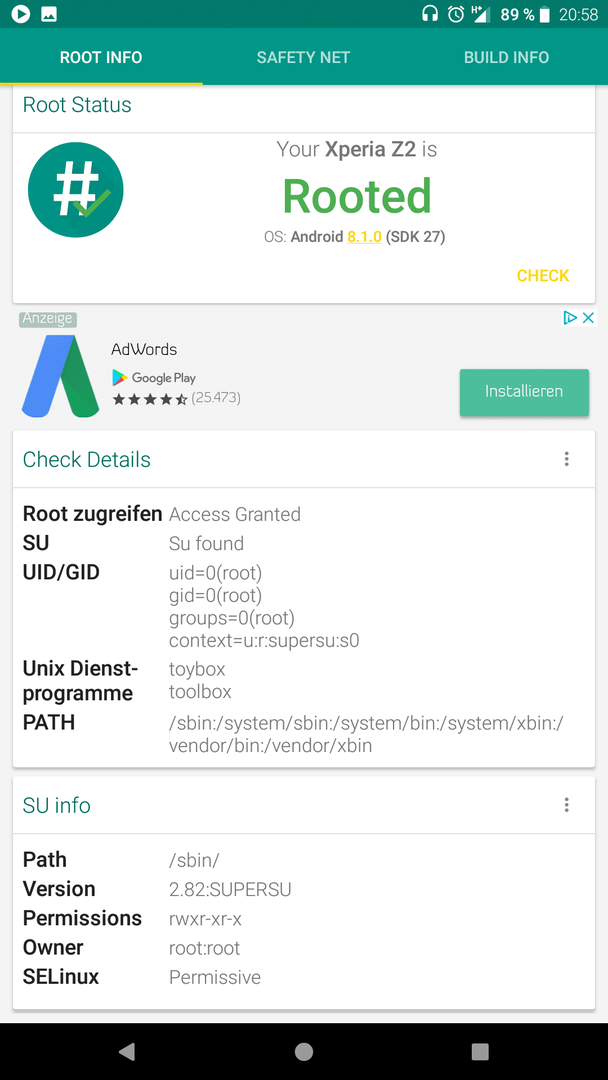Switch to the SAFETY NET tab
The width and height of the screenshot is (608, 1080).
pos(304,57)
